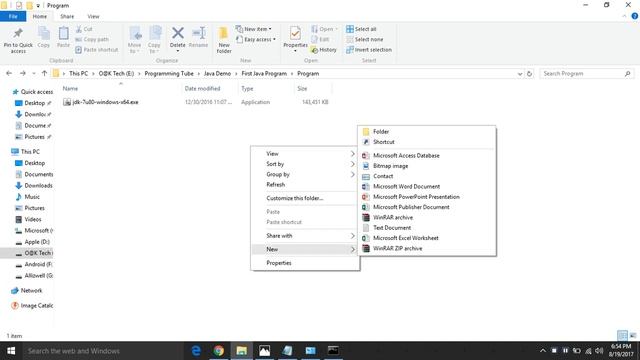
Task: Expand address bar history dropdown
Action: [x=520, y=74]
